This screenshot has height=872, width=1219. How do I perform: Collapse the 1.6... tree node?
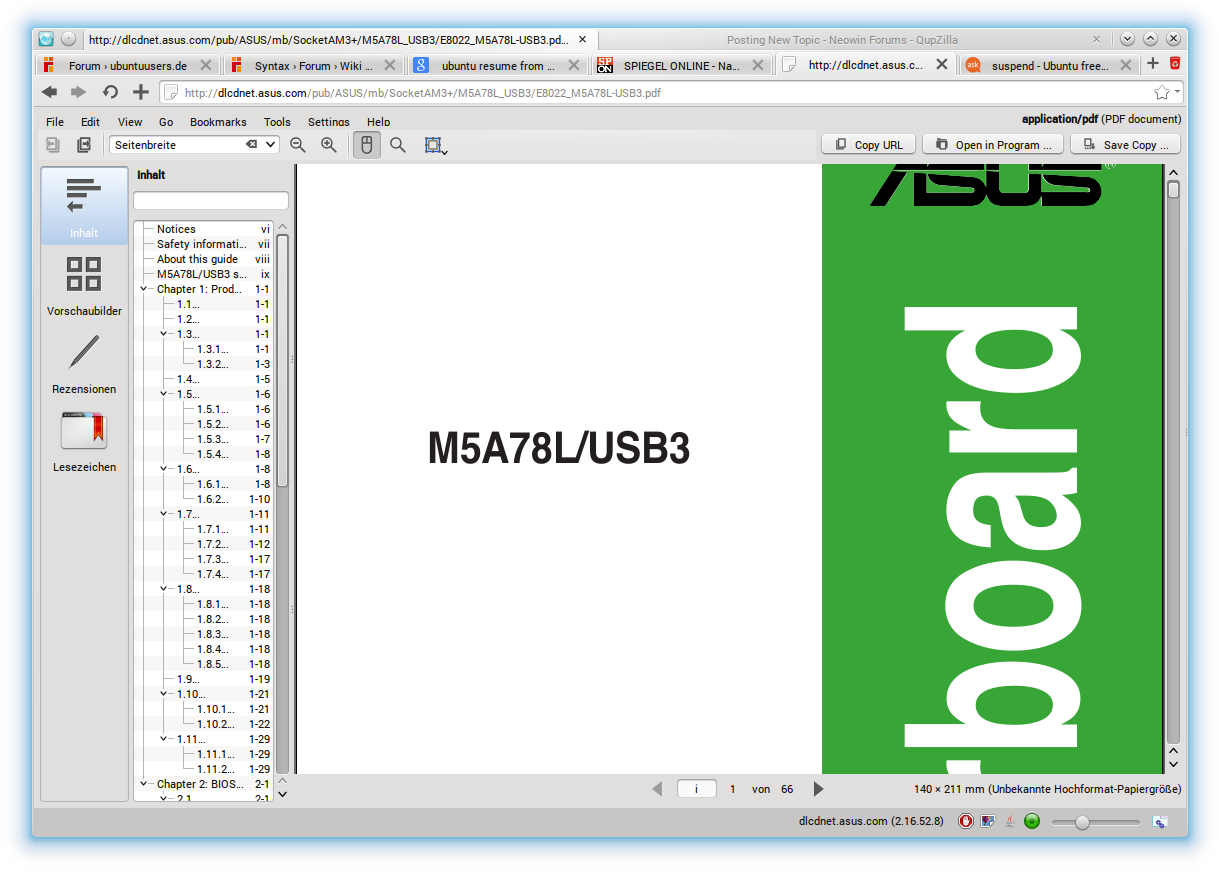click(165, 469)
